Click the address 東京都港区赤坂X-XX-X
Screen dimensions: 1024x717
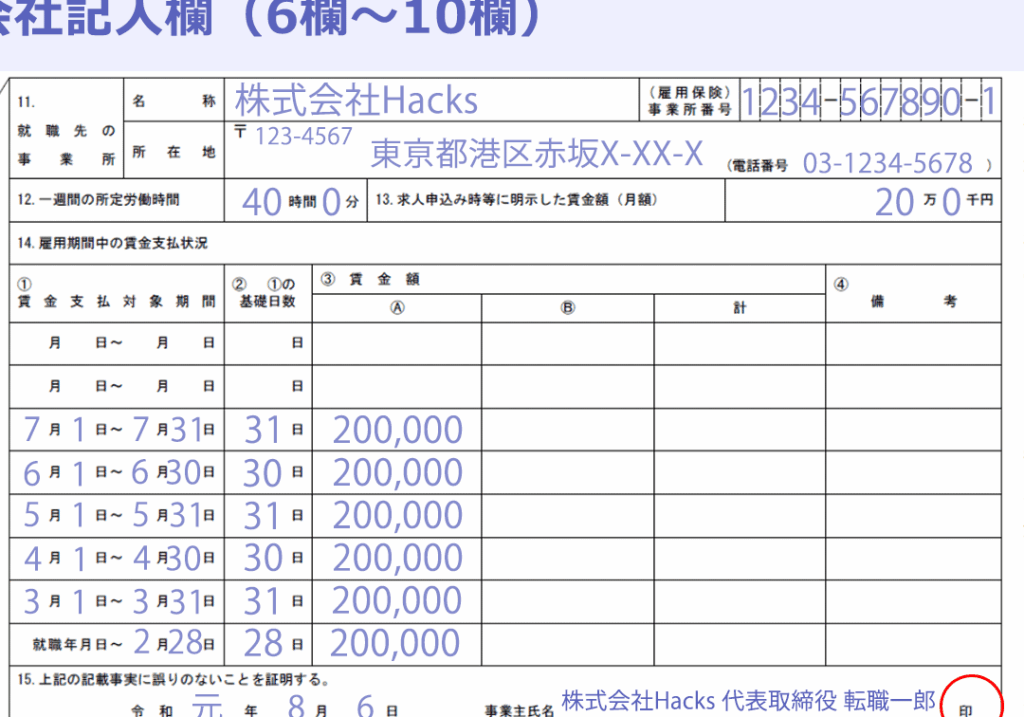point(536,154)
